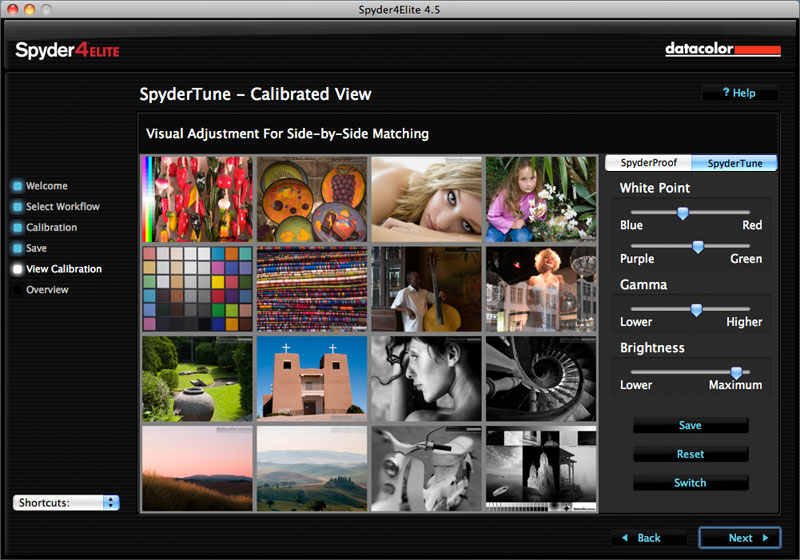Click the Select Workflow step indicator
Image resolution: width=800 pixels, height=560 pixels.
(x=17, y=207)
